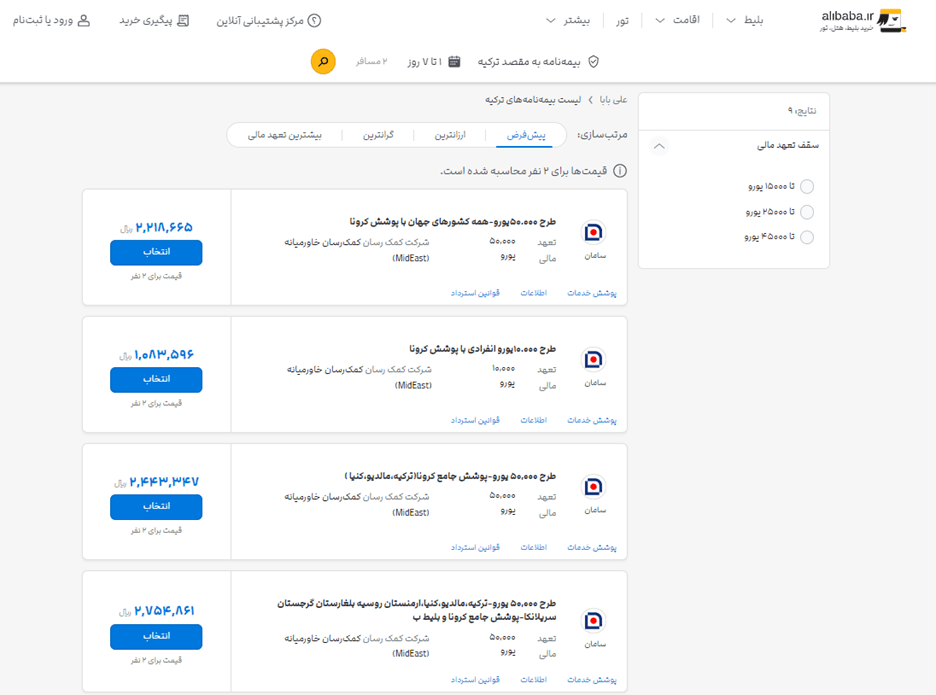Image resolution: width=936 pixels, height=695 pixels.
Task: Select the تا ۱۵۰۰۰ یورو radio option
Action: [806, 186]
